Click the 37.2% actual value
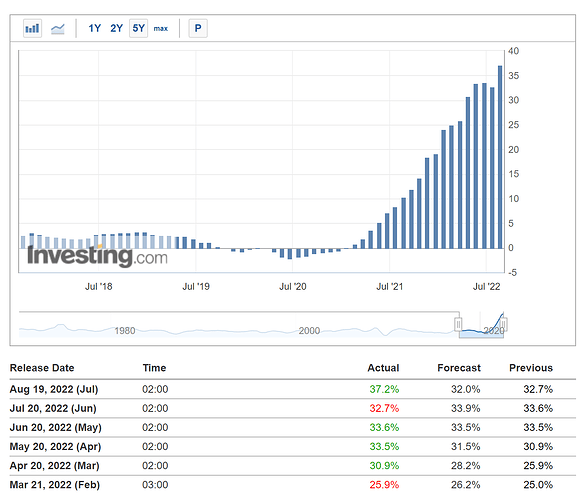Screen dimensions: 579x500 (x=384, y=389)
